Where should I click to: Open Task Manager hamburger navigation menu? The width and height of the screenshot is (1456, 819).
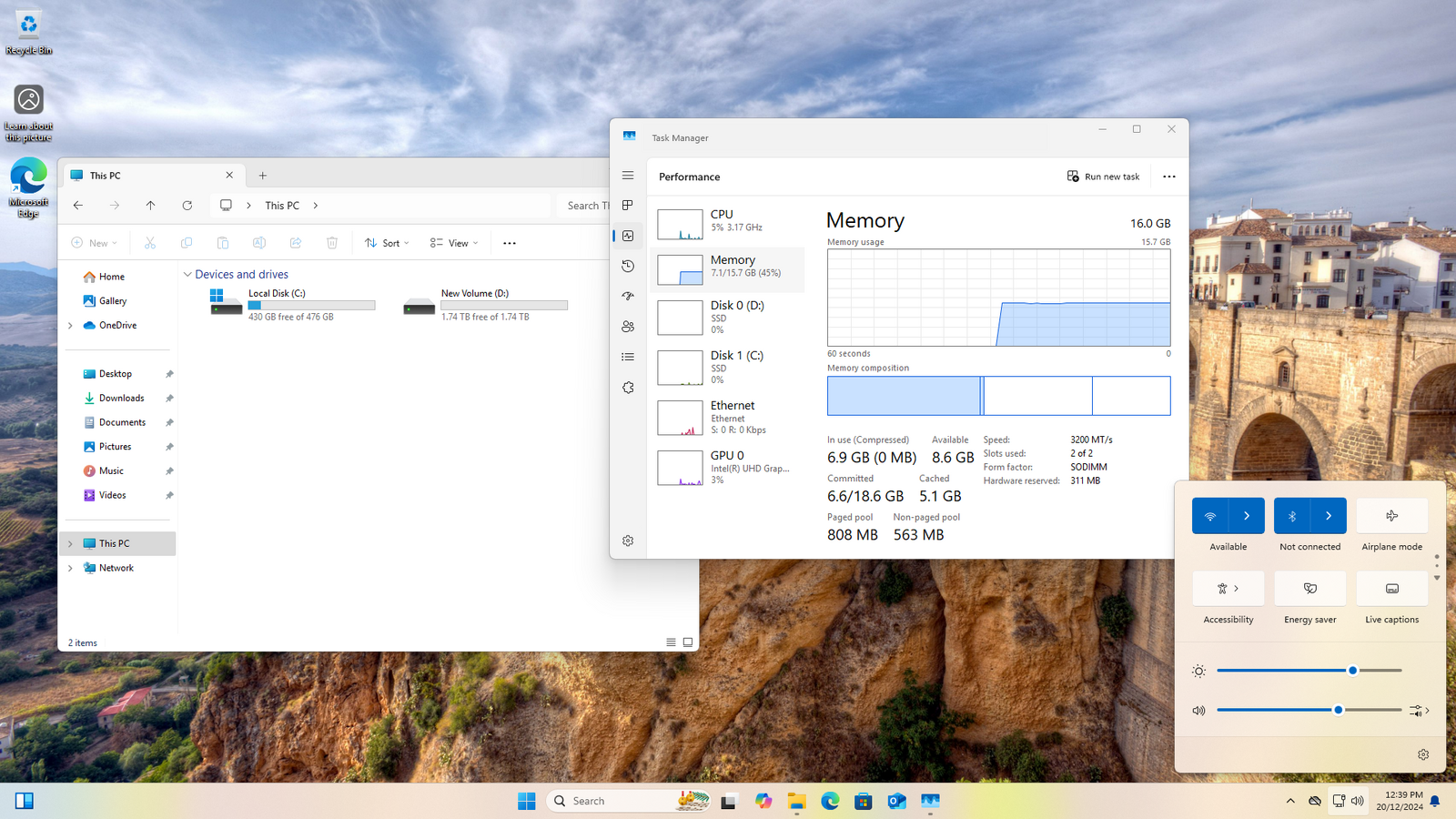click(628, 176)
